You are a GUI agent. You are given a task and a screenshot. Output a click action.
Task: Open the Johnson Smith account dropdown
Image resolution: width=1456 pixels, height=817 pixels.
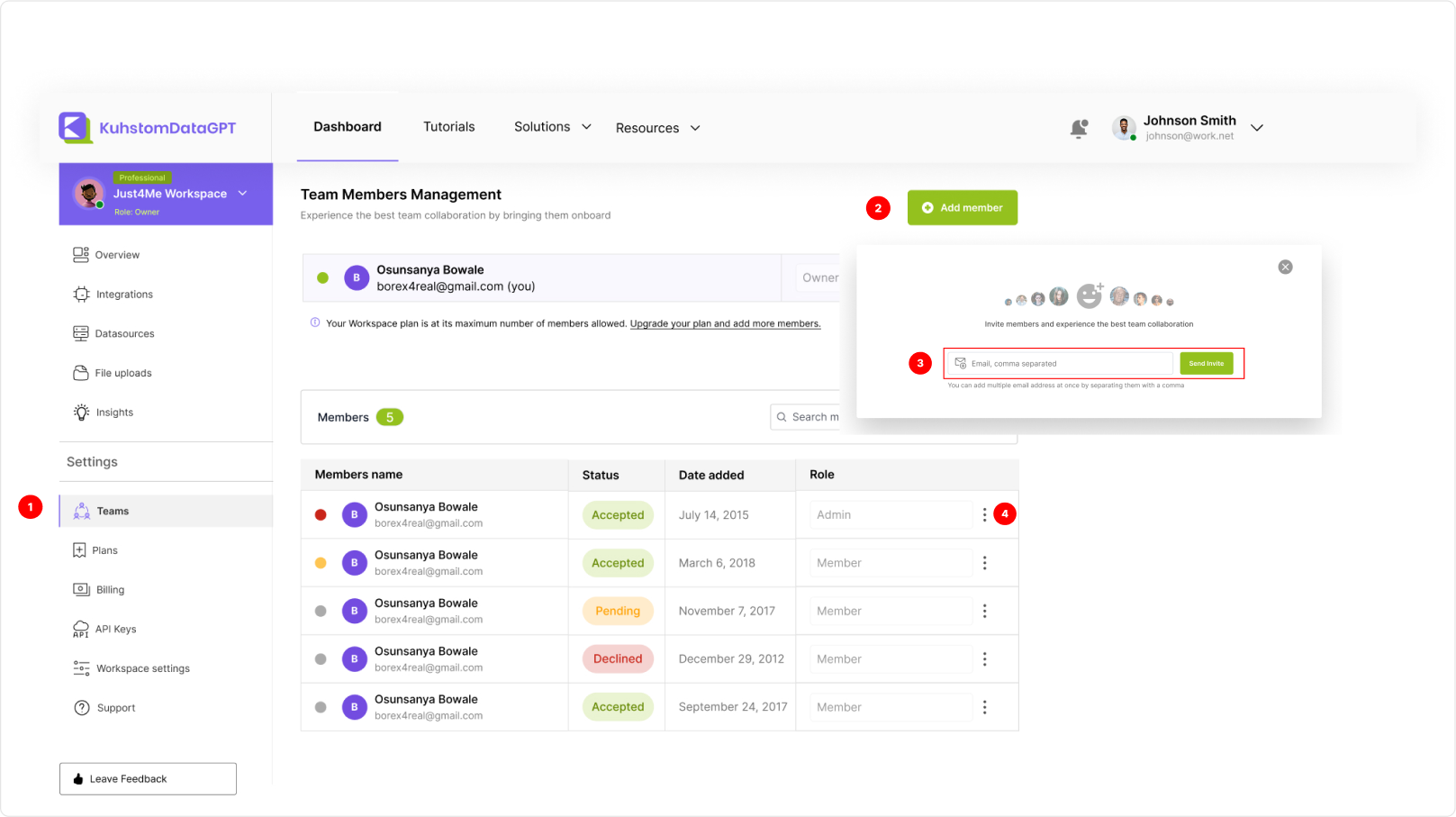[1257, 128]
